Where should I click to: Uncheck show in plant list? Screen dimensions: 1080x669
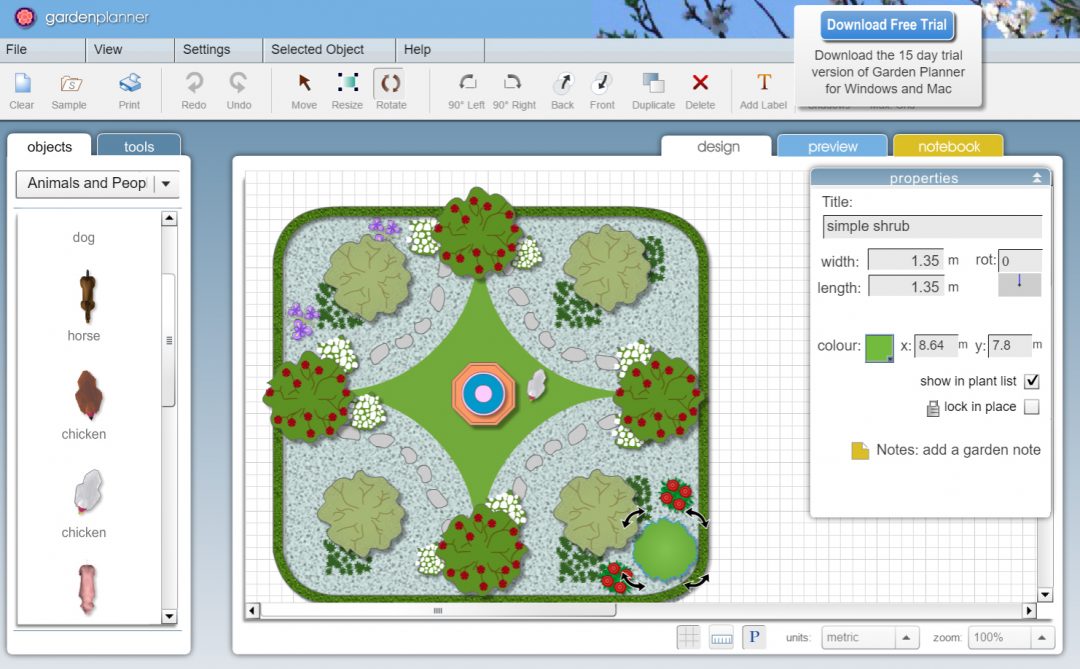(x=1032, y=381)
